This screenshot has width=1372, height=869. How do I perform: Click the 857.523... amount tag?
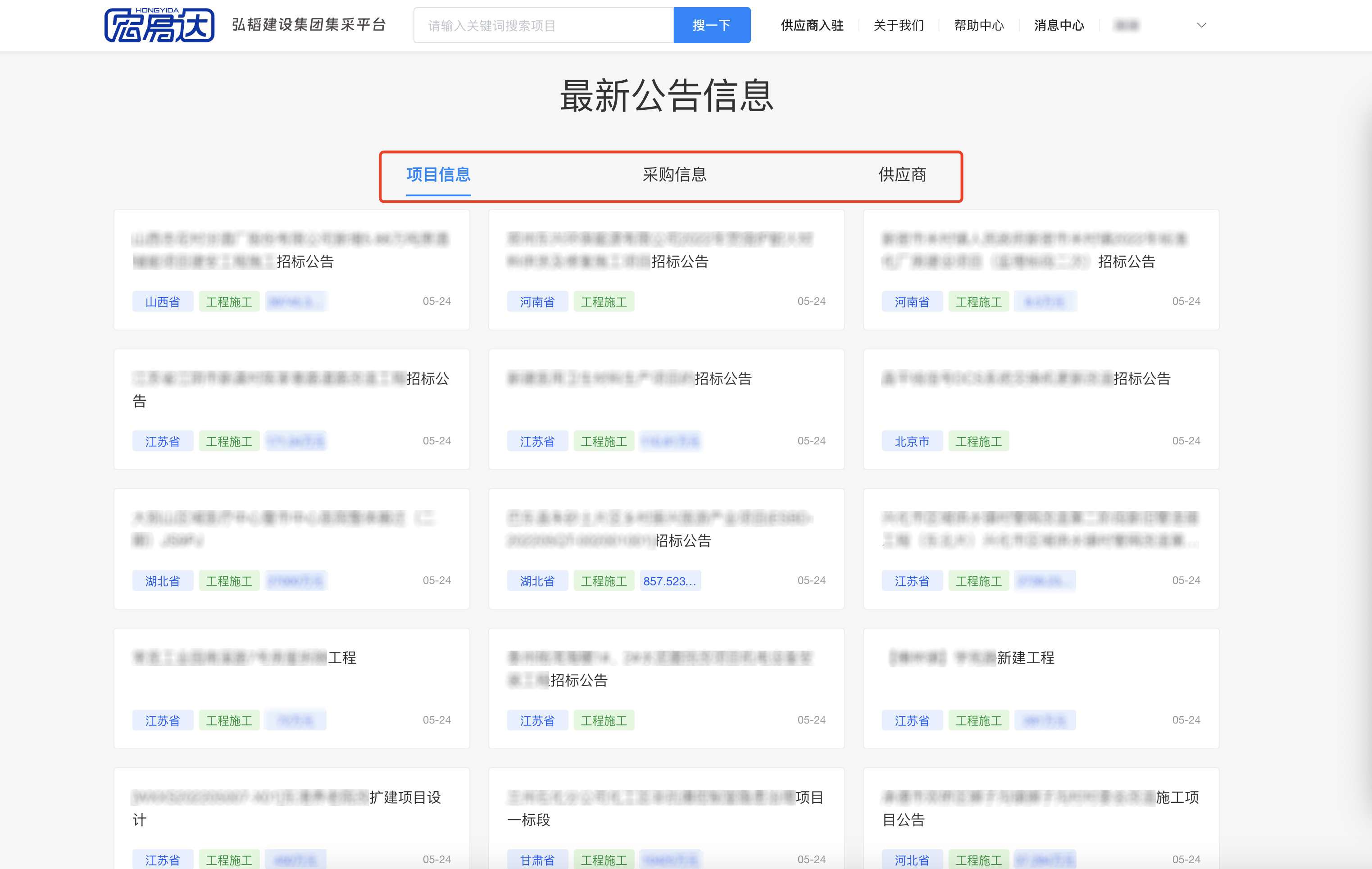670,580
